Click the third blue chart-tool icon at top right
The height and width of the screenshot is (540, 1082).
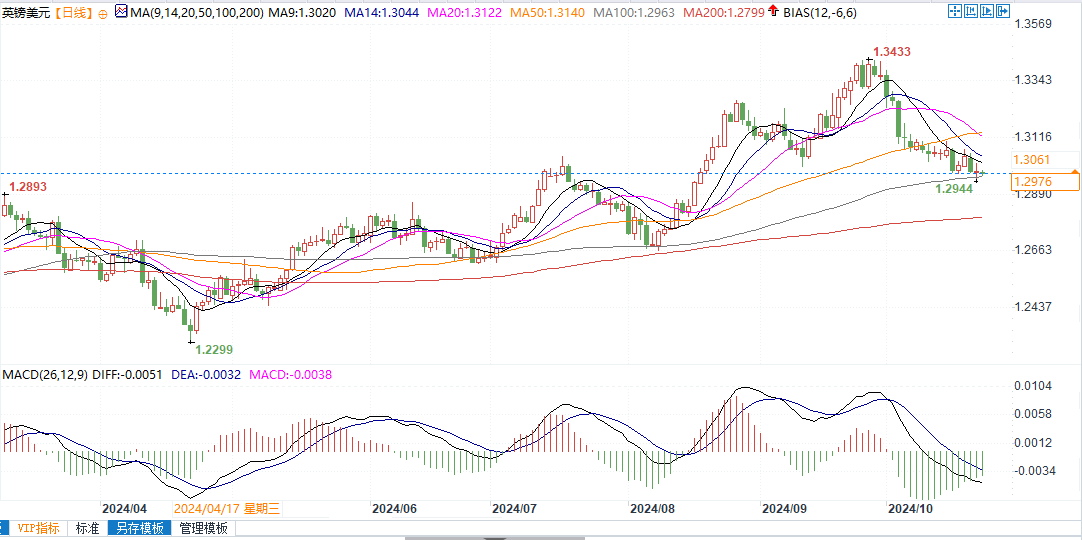click(987, 10)
